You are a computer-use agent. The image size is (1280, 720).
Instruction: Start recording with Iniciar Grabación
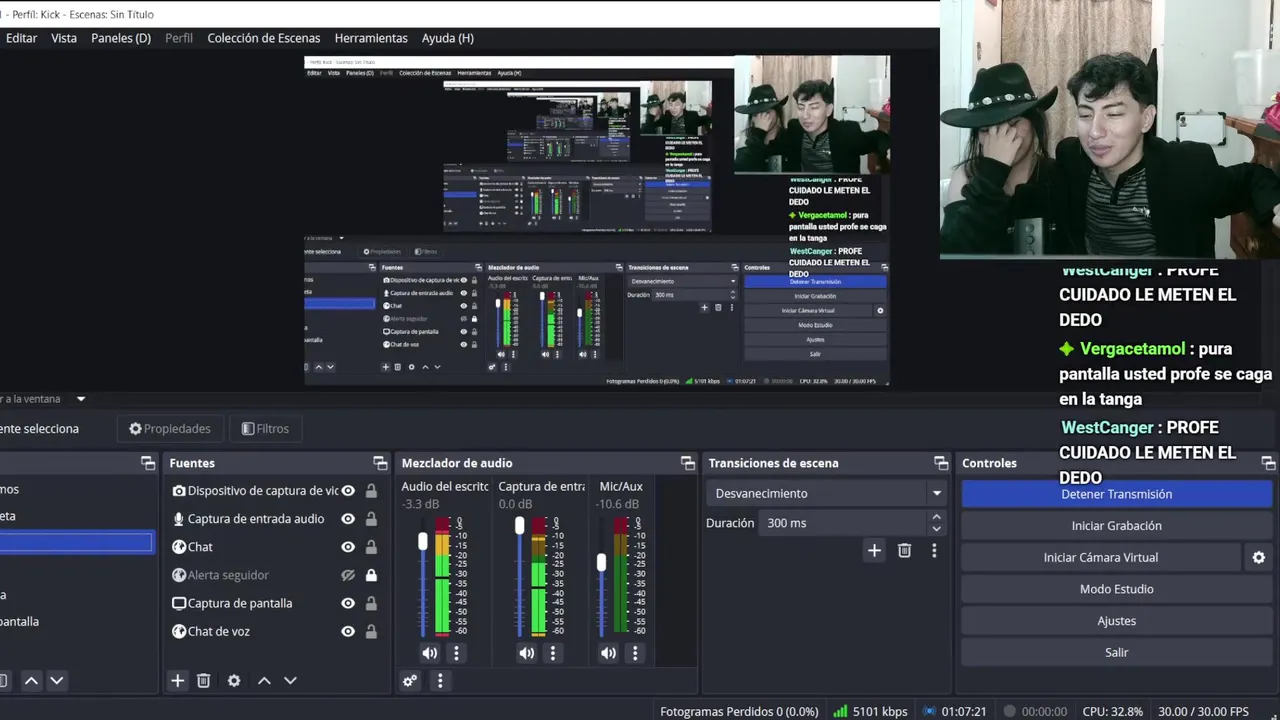(1116, 526)
